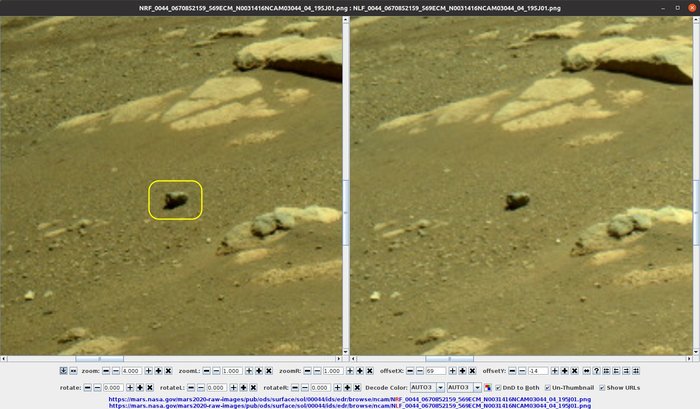Toggle the Un-Thumbnail checkbox

[547, 388]
